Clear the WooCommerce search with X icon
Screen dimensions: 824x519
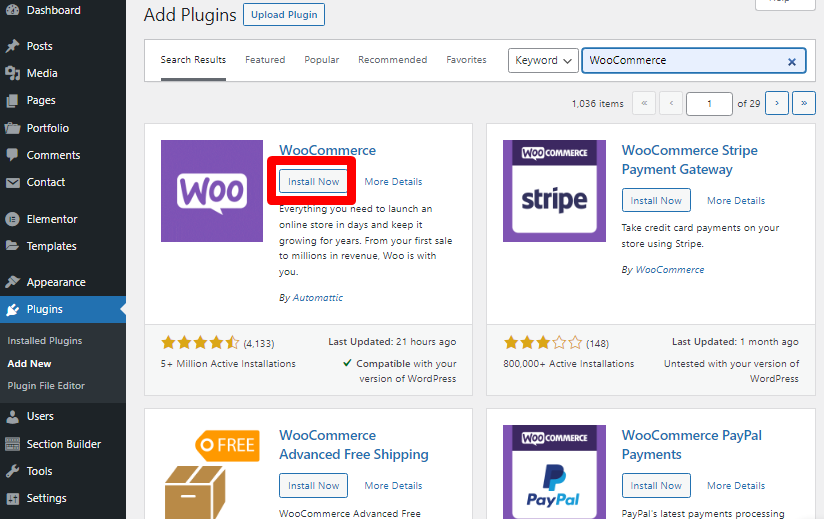(x=792, y=61)
